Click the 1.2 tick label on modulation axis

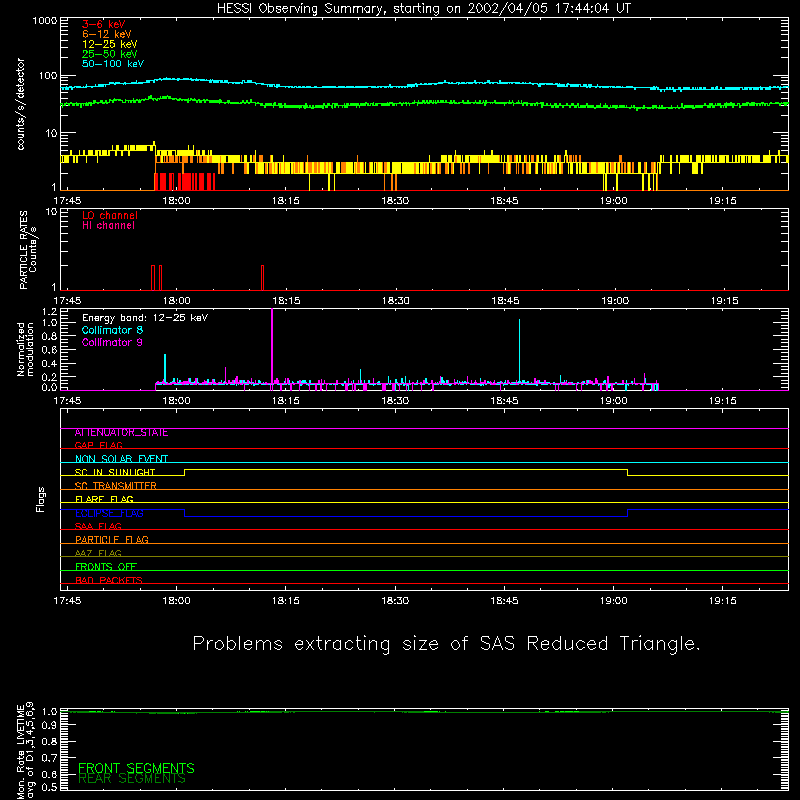pyautogui.click(x=49, y=312)
